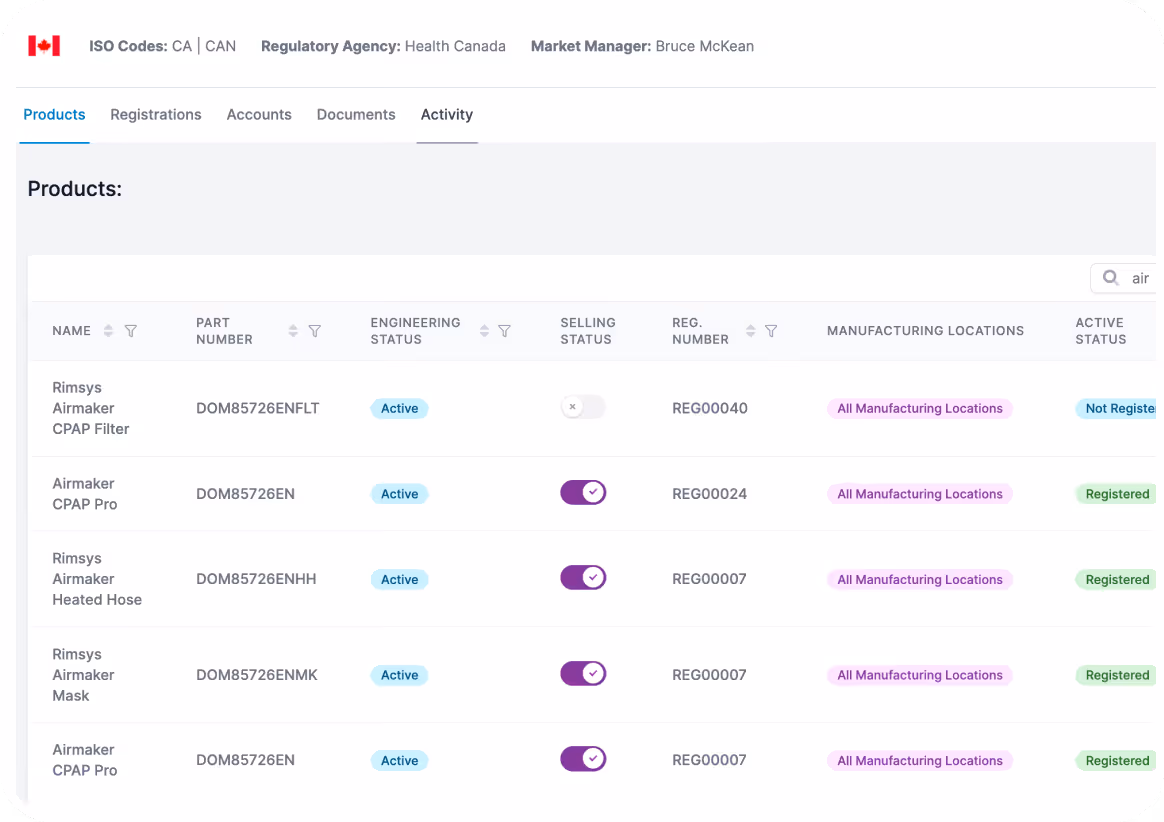Toggle selling status for Airmaker Mask row
The width and height of the screenshot is (1164, 822).
(x=583, y=673)
